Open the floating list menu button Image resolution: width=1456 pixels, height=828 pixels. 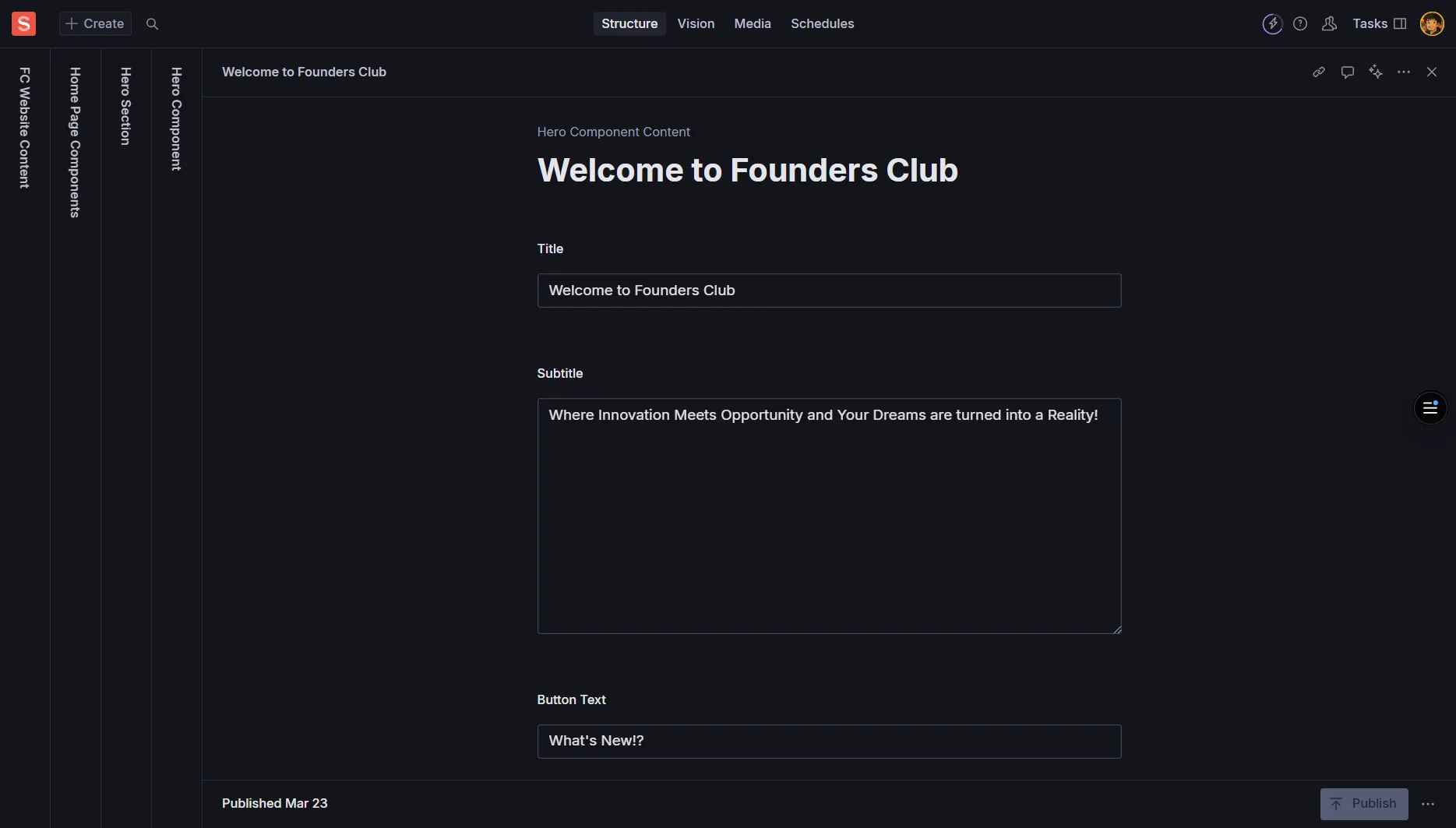coord(1430,408)
